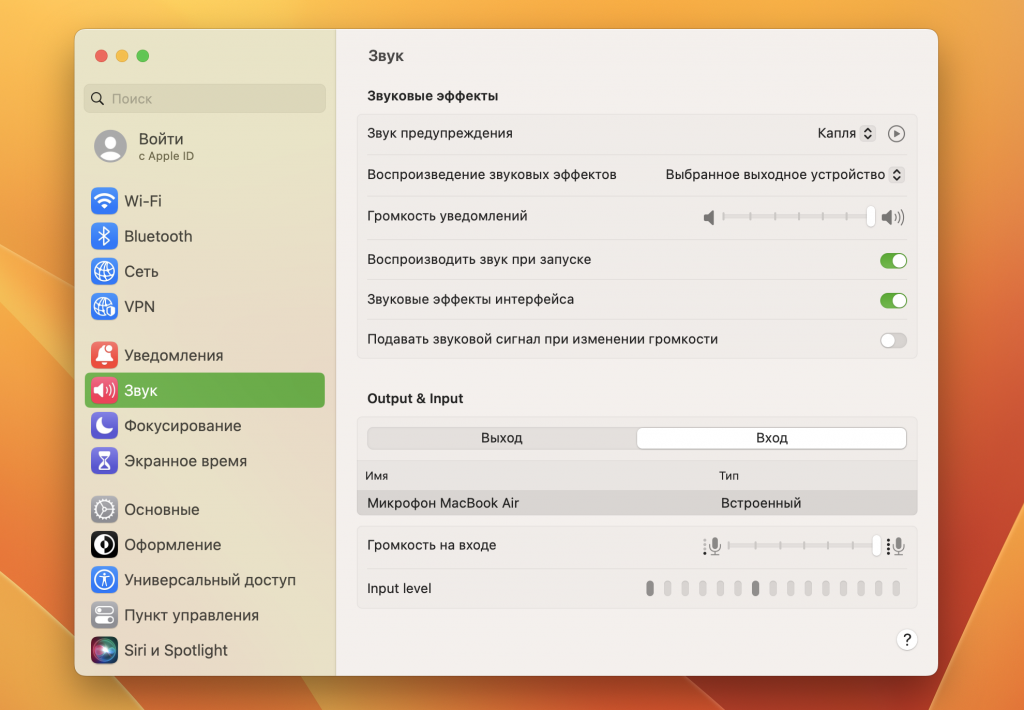
Task: Enable sound feedback on volume change toggle
Action: click(893, 340)
